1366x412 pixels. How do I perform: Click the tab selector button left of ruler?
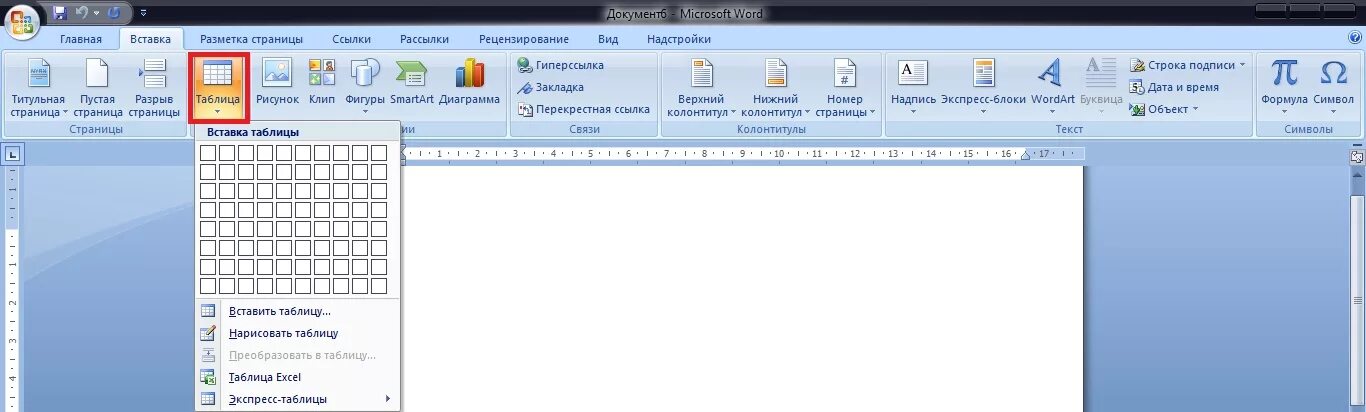pos(13,154)
